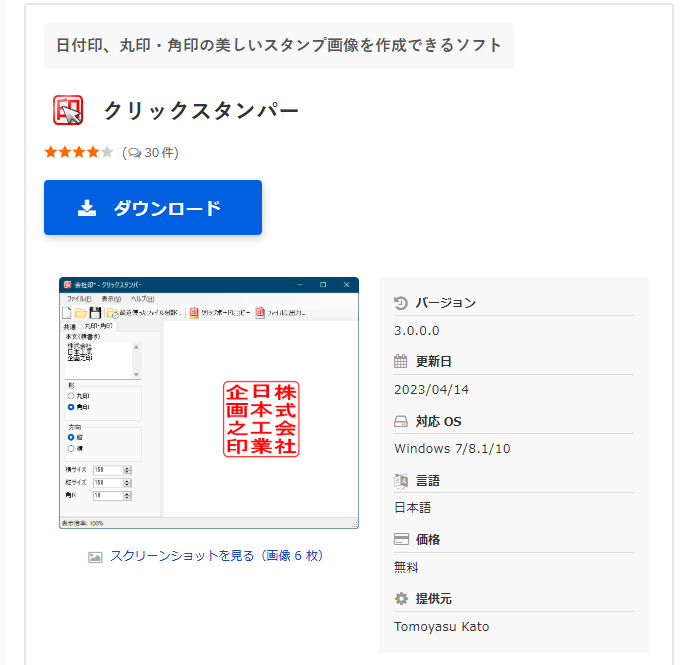The image size is (694, 665).
Task: Click the OS value Windows 7/8.1/10
Action: click(x=452, y=448)
